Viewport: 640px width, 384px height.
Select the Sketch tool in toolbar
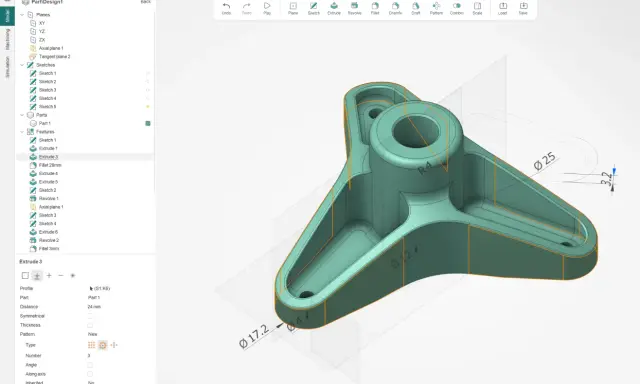click(x=313, y=8)
